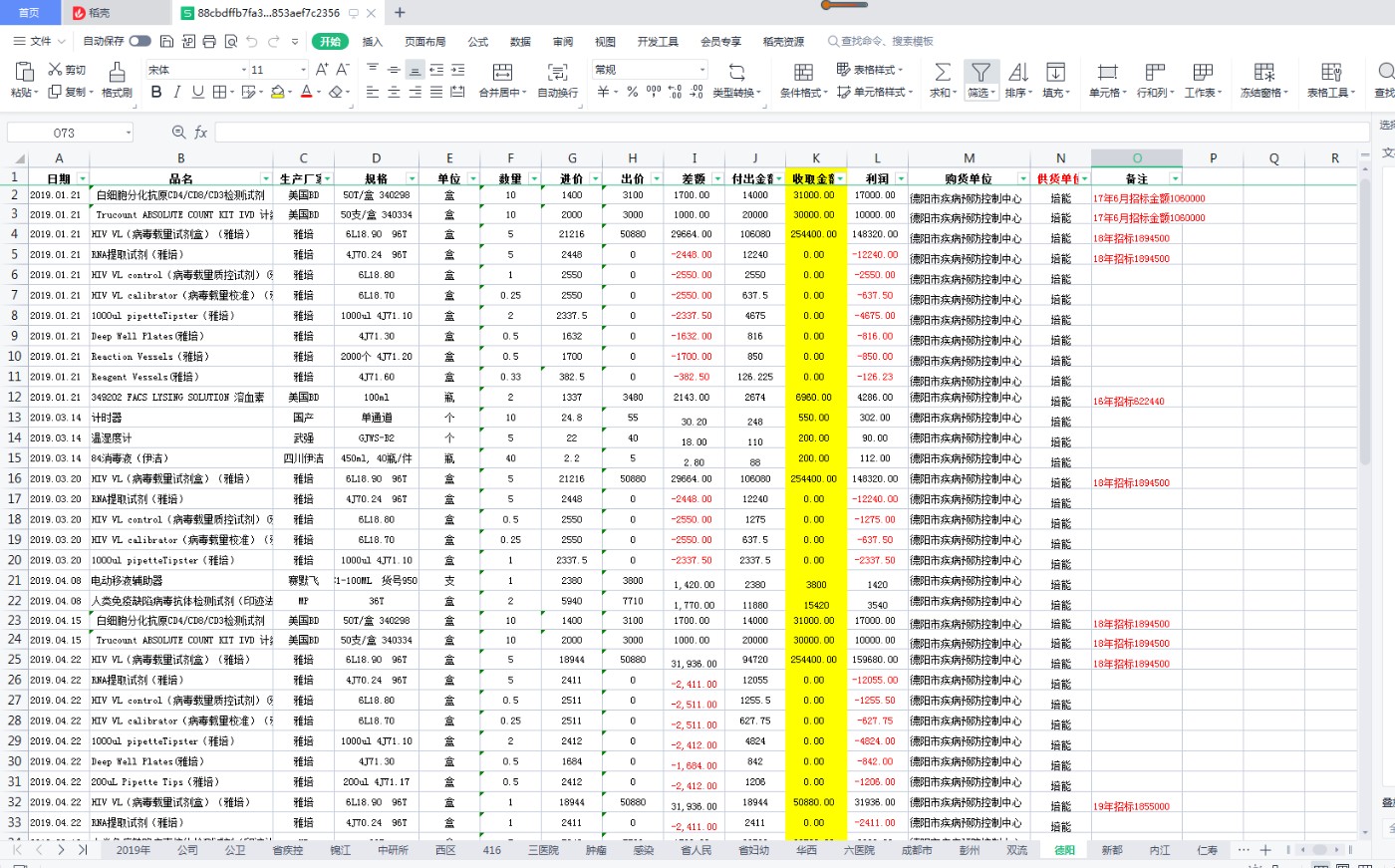The width and height of the screenshot is (1395, 868).
Task: Click the Type Conversion (类型转换) icon
Action: coord(736,72)
